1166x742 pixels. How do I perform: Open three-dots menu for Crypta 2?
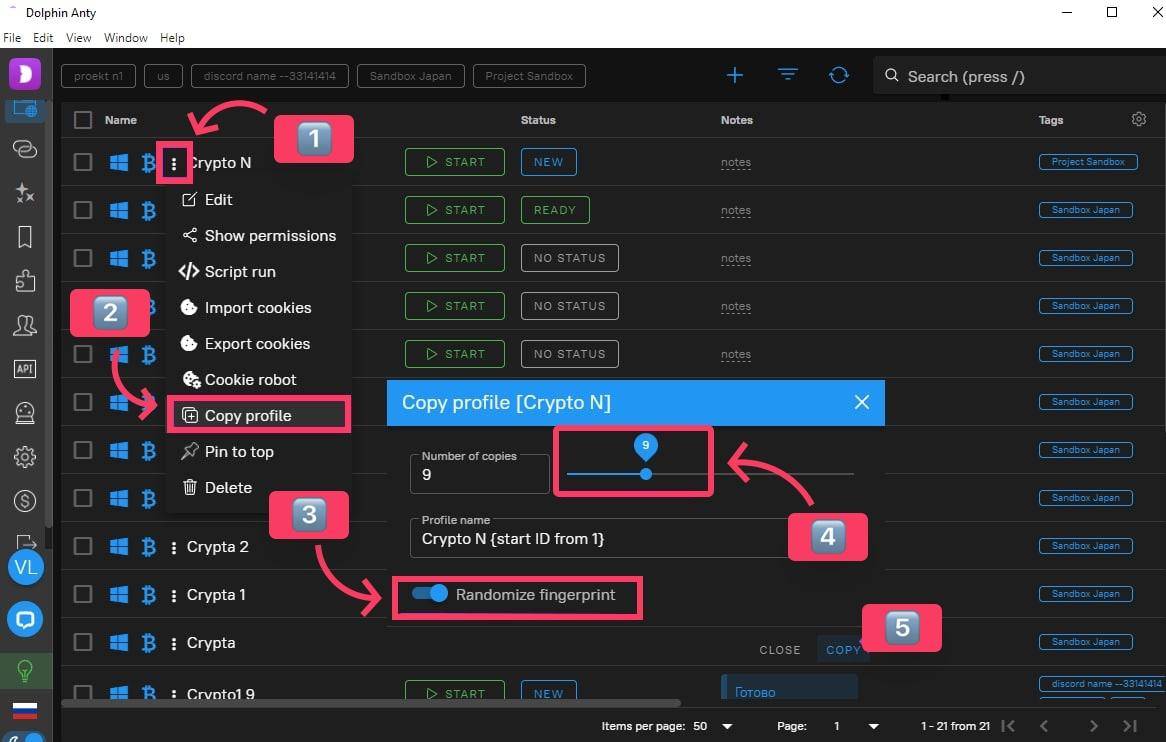point(173,547)
